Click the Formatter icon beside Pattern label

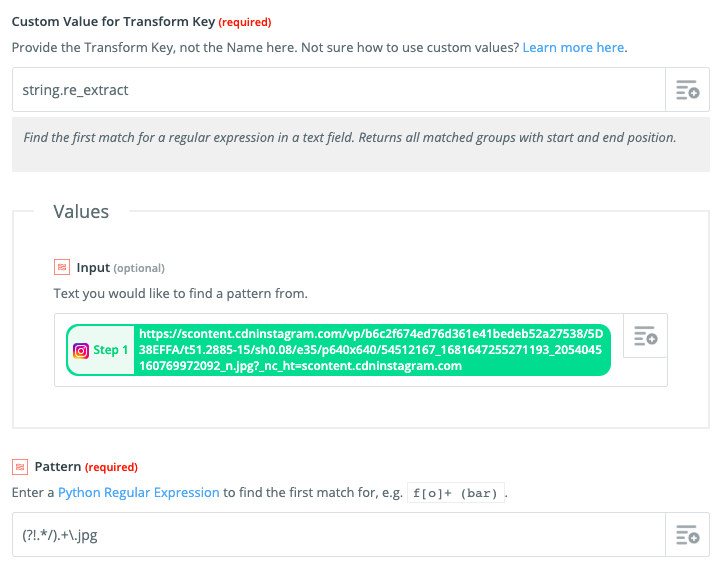pyautogui.click(x=20, y=467)
